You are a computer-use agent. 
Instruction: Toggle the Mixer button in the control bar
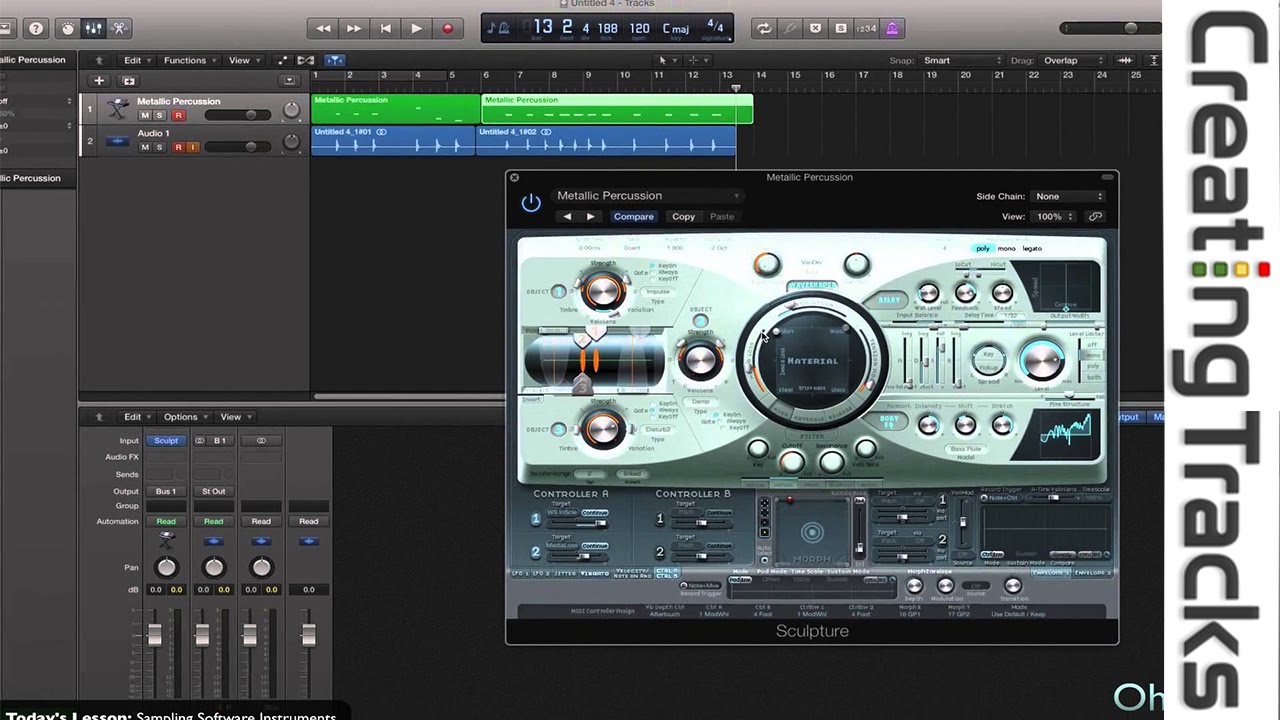click(x=93, y=29)
